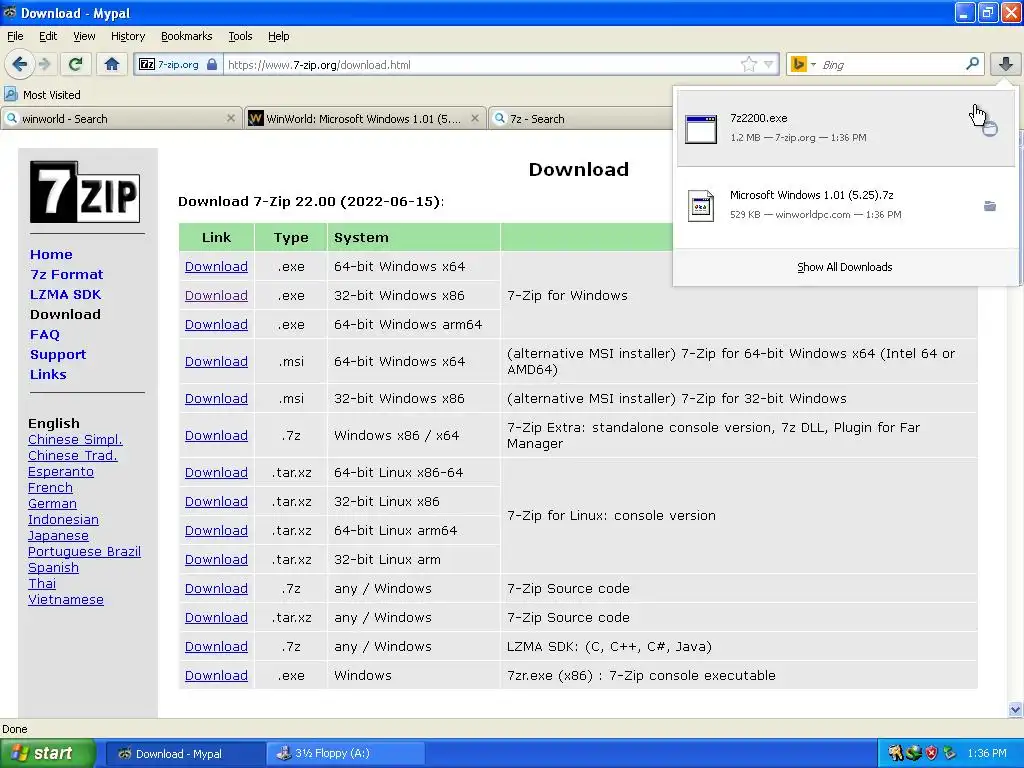This screenshot has width=1024, height=768.
Task: Bookmark this page with the star icon
Action: click(748, 64)
